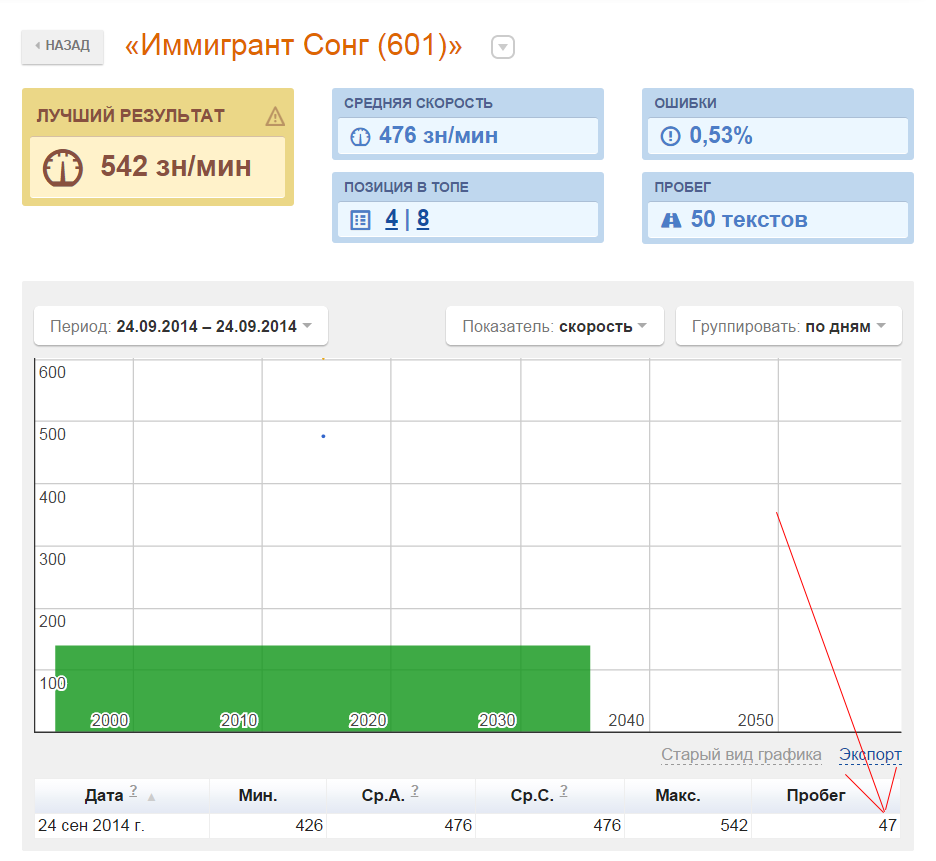Click the 600 axis label on chart
The height and width of the screenshot is (861, 936).
tap(53, 373)
